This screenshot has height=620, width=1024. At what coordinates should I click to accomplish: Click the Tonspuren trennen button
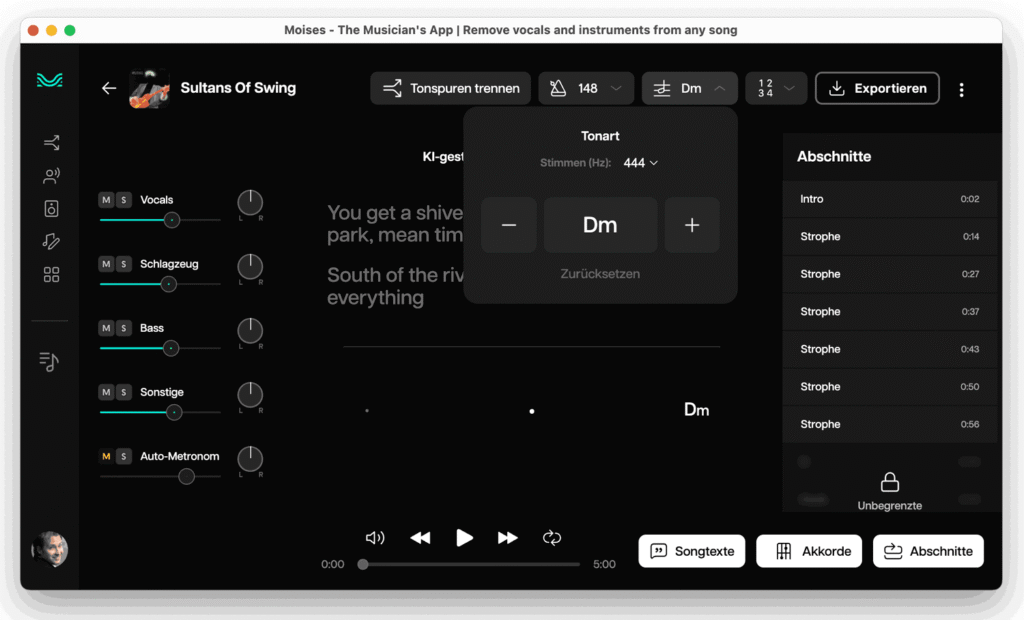451,88
